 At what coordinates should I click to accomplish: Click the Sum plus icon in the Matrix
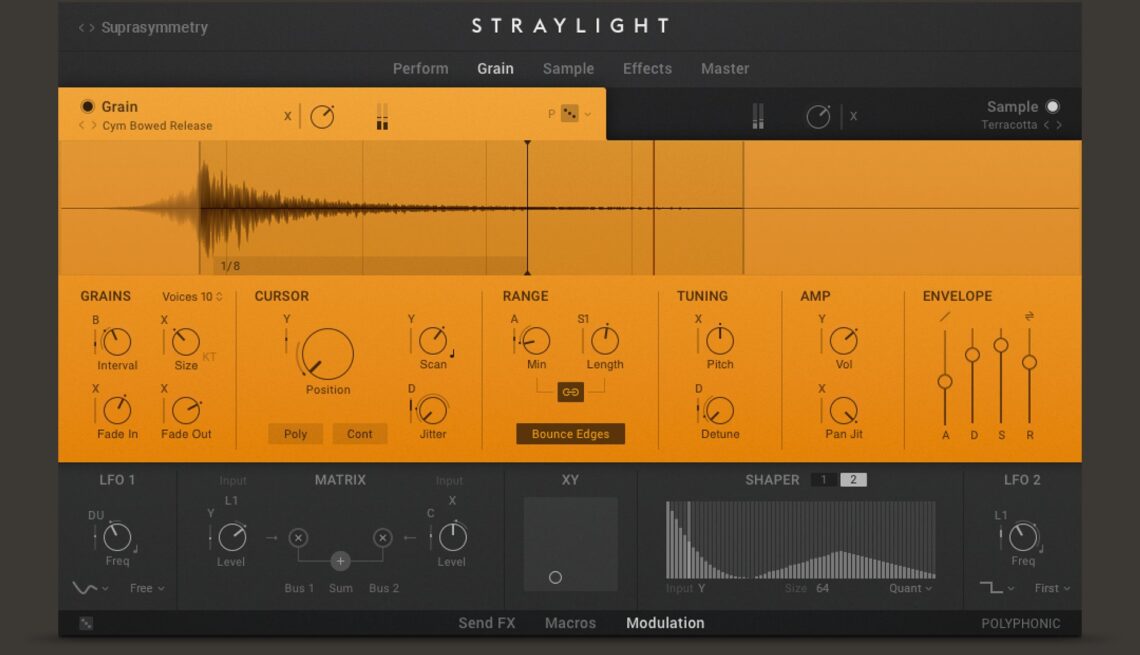(x=340, y=561)
